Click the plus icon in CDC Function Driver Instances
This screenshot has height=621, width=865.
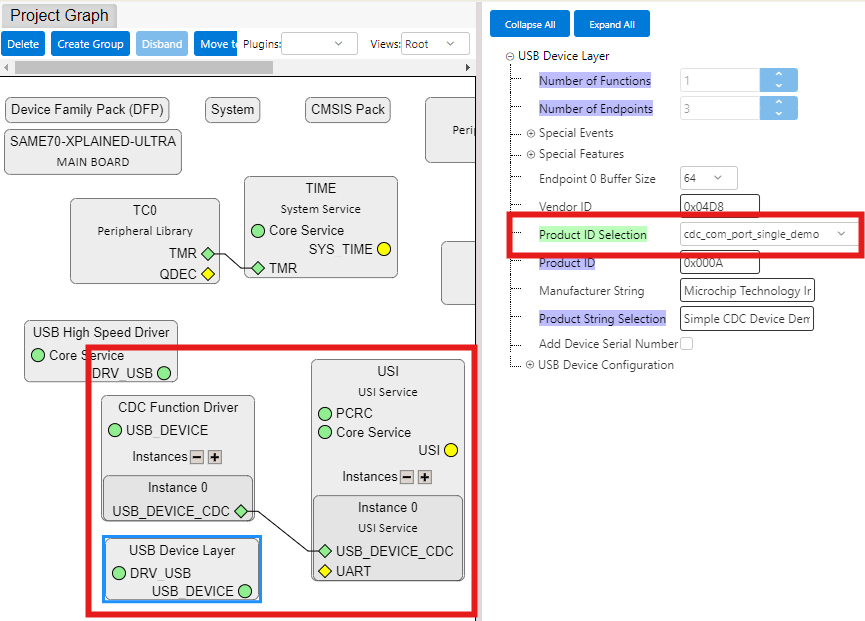[x=214, y=457]
